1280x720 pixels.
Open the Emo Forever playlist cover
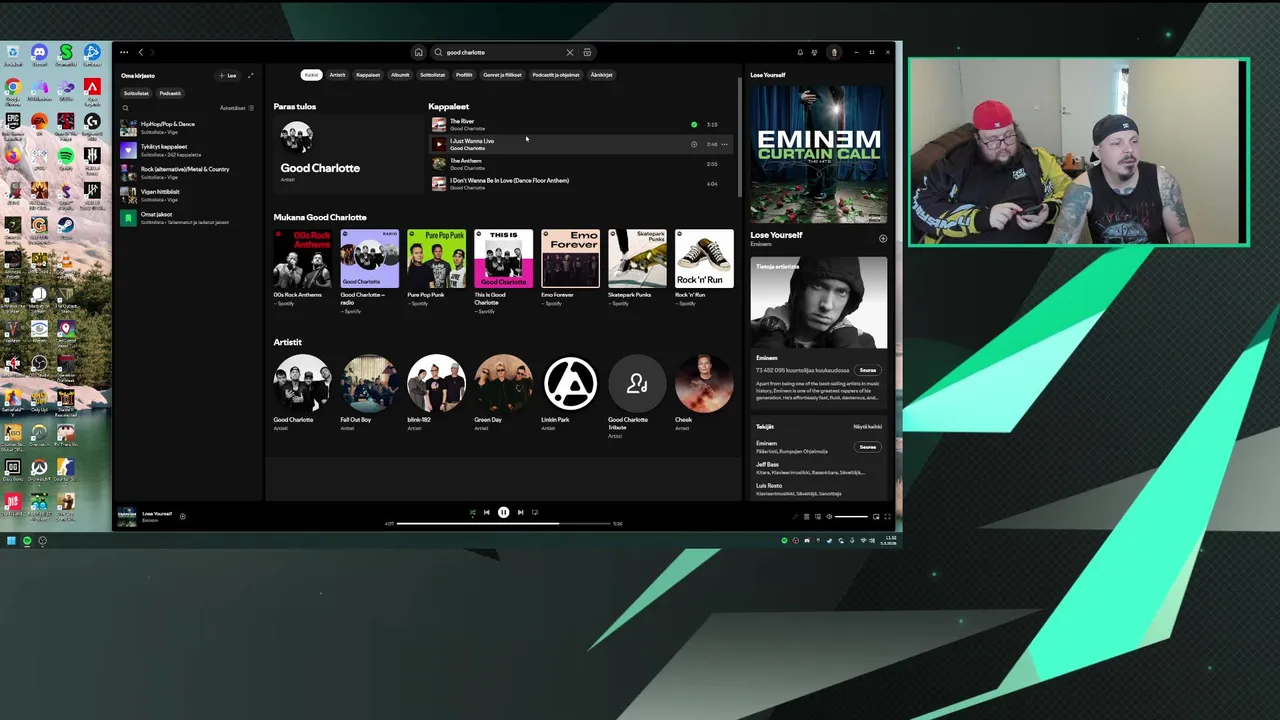coord(570,258)
